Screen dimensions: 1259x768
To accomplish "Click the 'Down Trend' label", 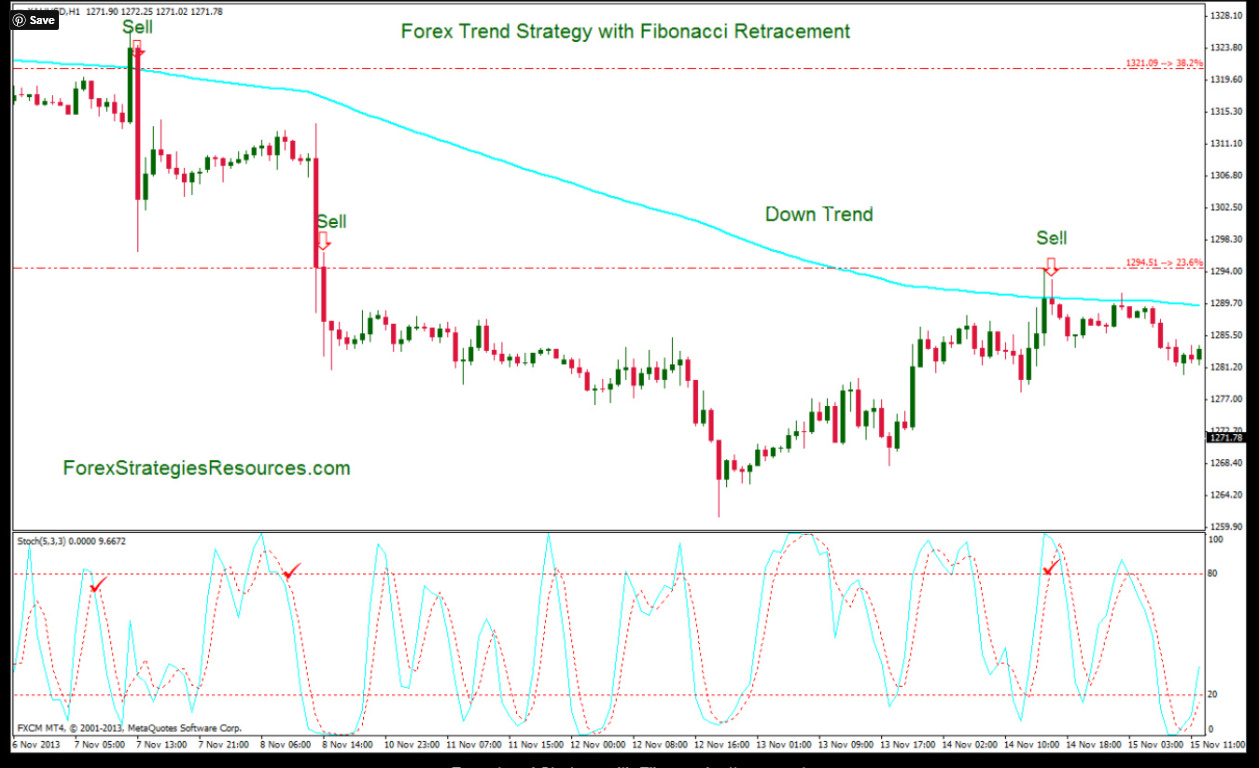I will click(x=818, y=214).
